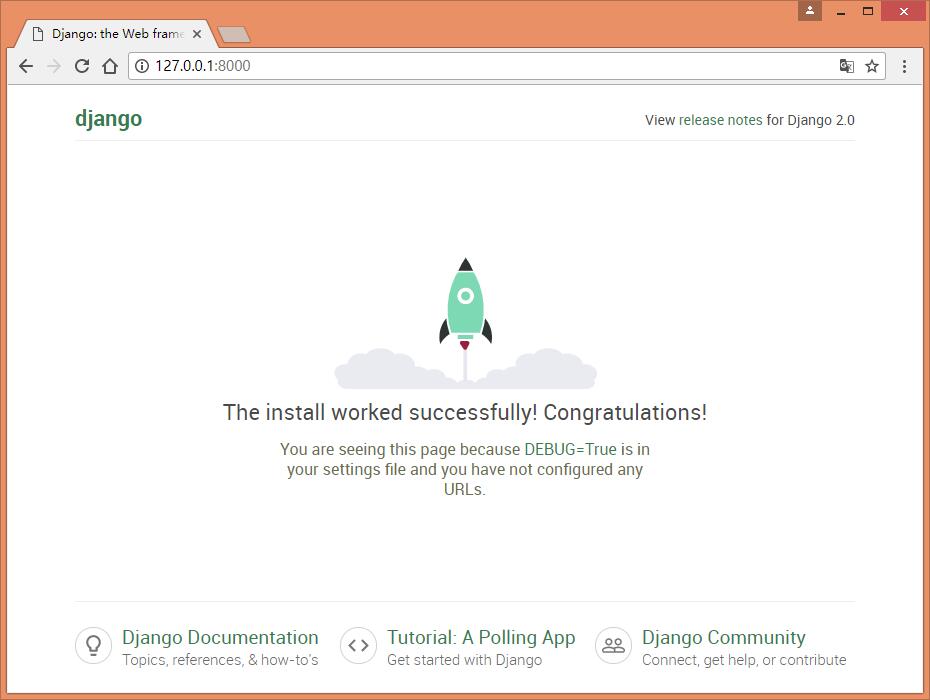View site information icon in address bar
The height and width of the screenshot is (700, 930).
[x=142, y=66]
